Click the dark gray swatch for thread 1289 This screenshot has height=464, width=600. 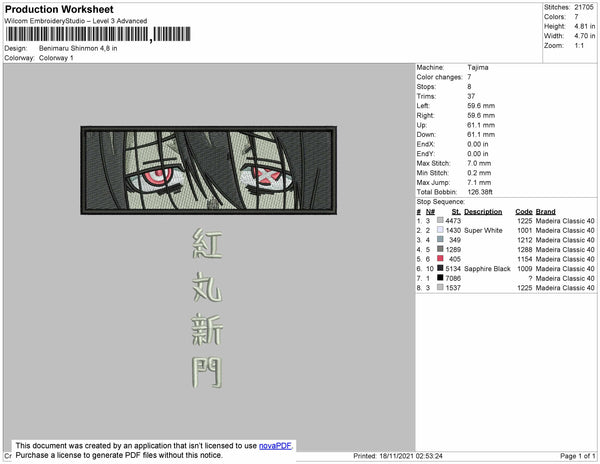(440, 249)
